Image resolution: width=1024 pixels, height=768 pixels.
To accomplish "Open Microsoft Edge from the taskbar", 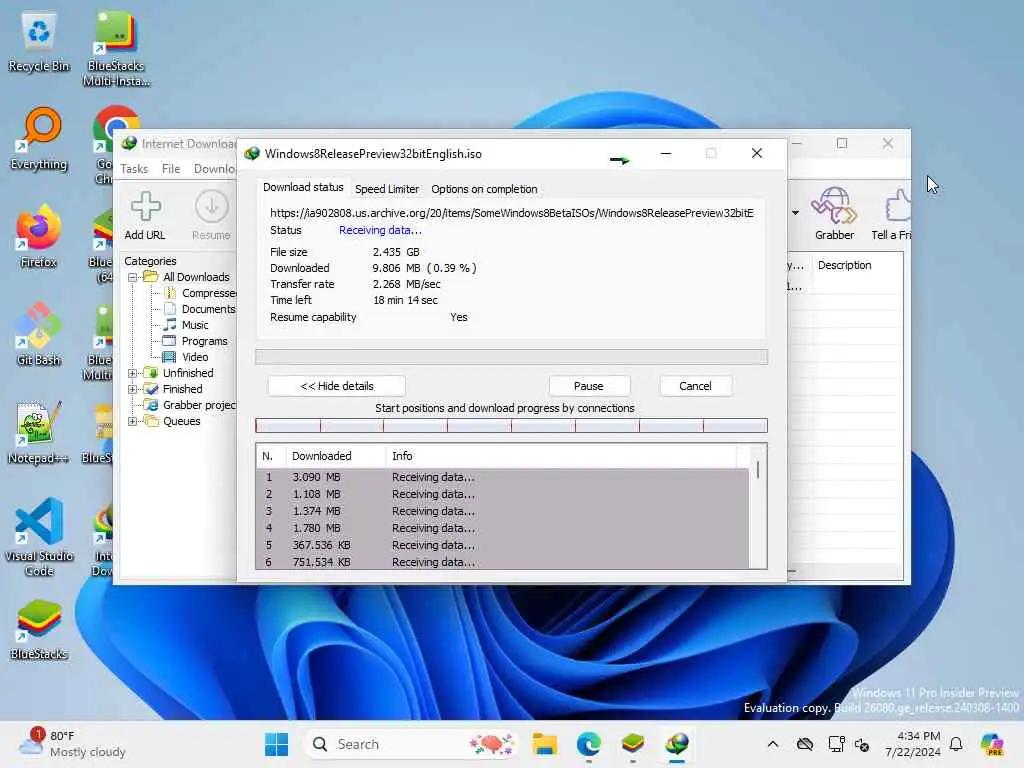I will pos(588,744).
